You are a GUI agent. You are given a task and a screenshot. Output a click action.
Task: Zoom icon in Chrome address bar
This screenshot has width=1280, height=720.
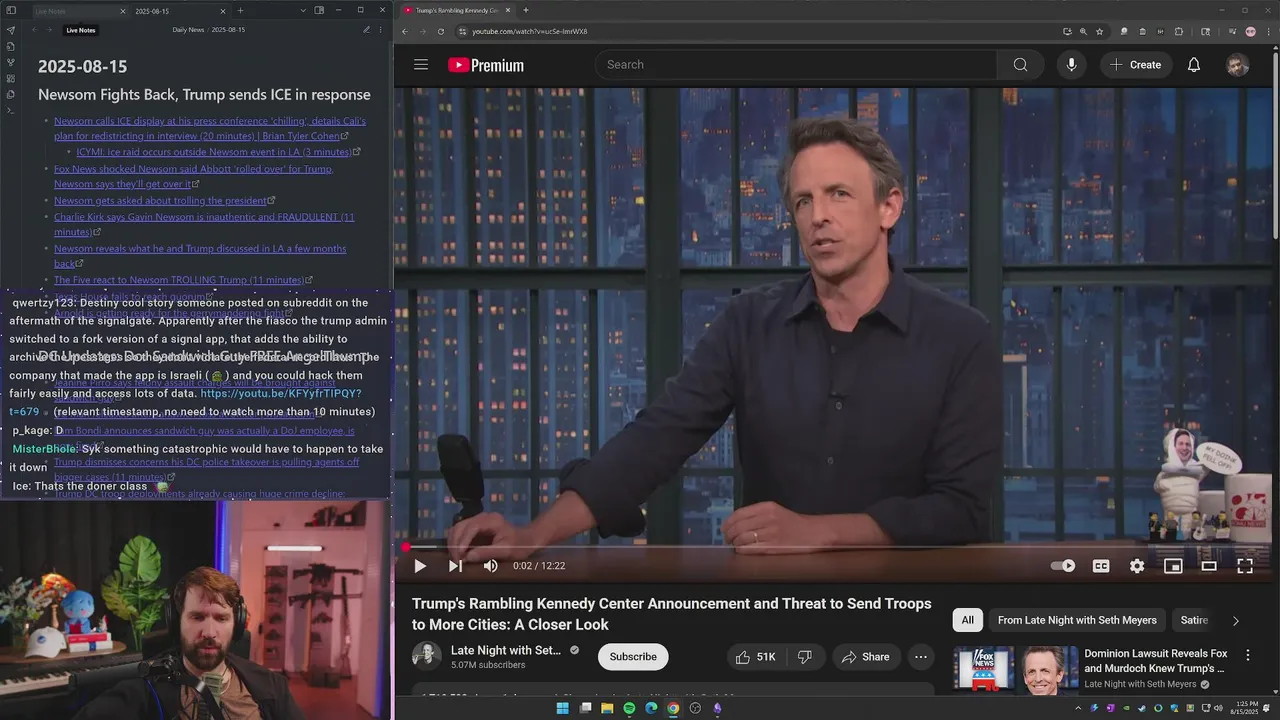point(1083,31)
